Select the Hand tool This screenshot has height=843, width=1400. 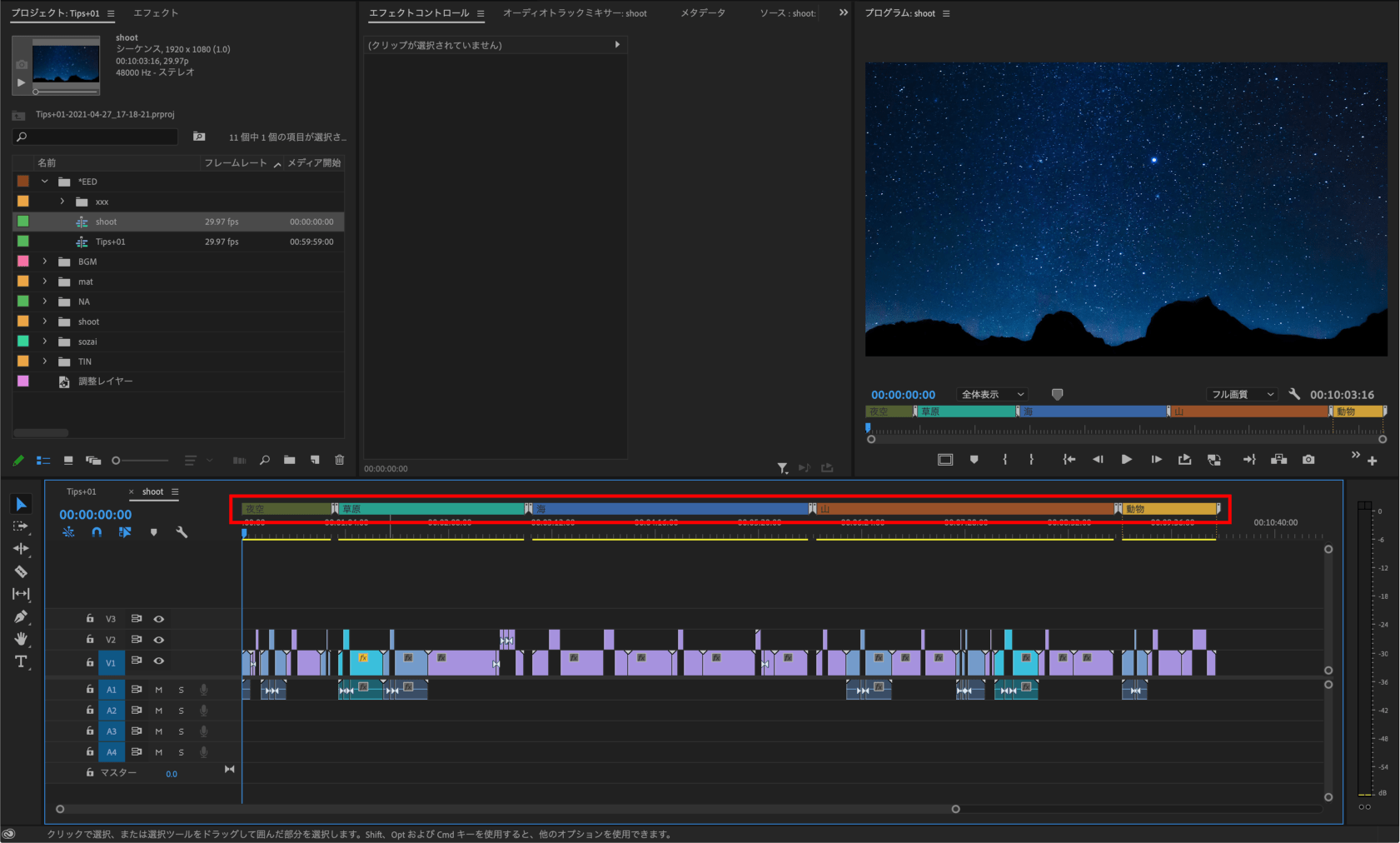[x=21, y=639]
